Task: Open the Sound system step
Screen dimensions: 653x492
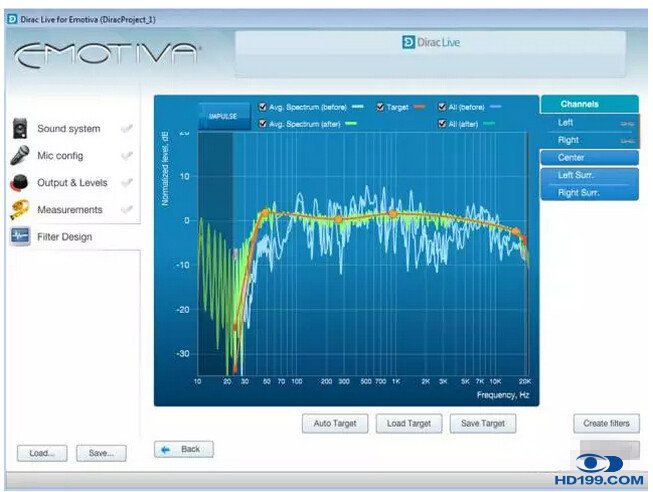Action: click(x=69, y=129)
